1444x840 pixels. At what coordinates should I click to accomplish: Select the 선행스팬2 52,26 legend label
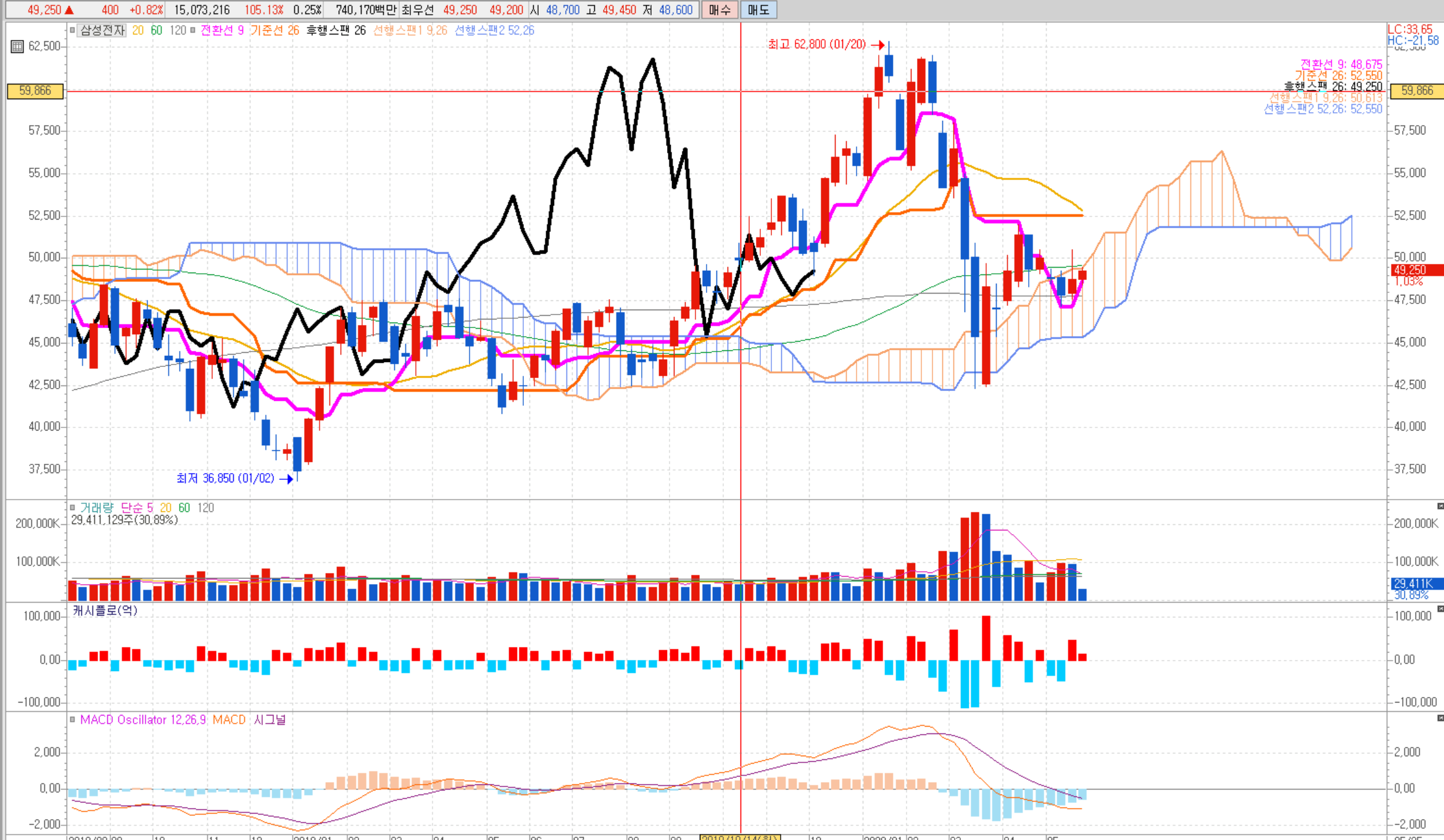(x=494, y=30)
